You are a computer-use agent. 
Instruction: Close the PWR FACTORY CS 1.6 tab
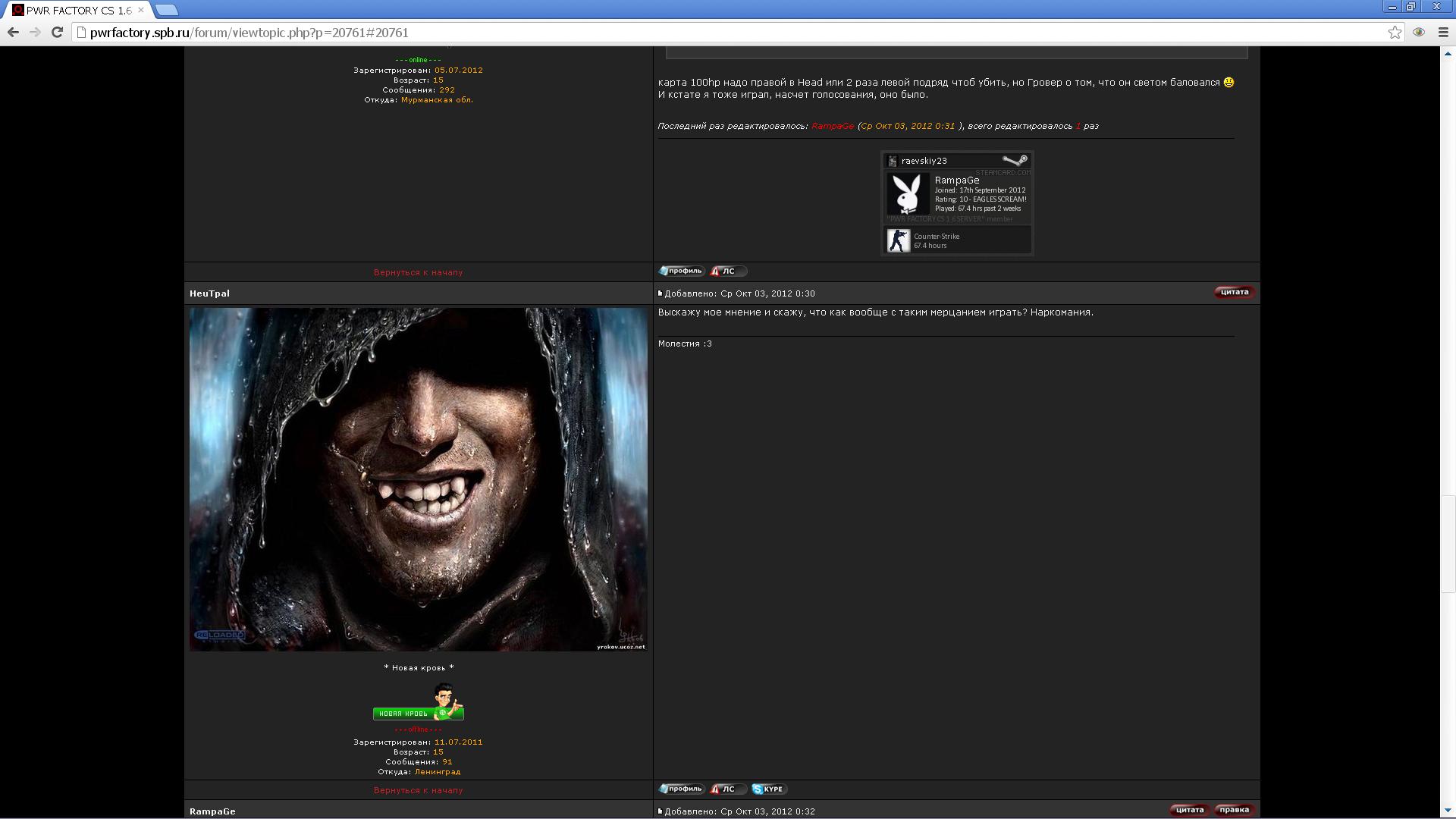tap(140, 10)
